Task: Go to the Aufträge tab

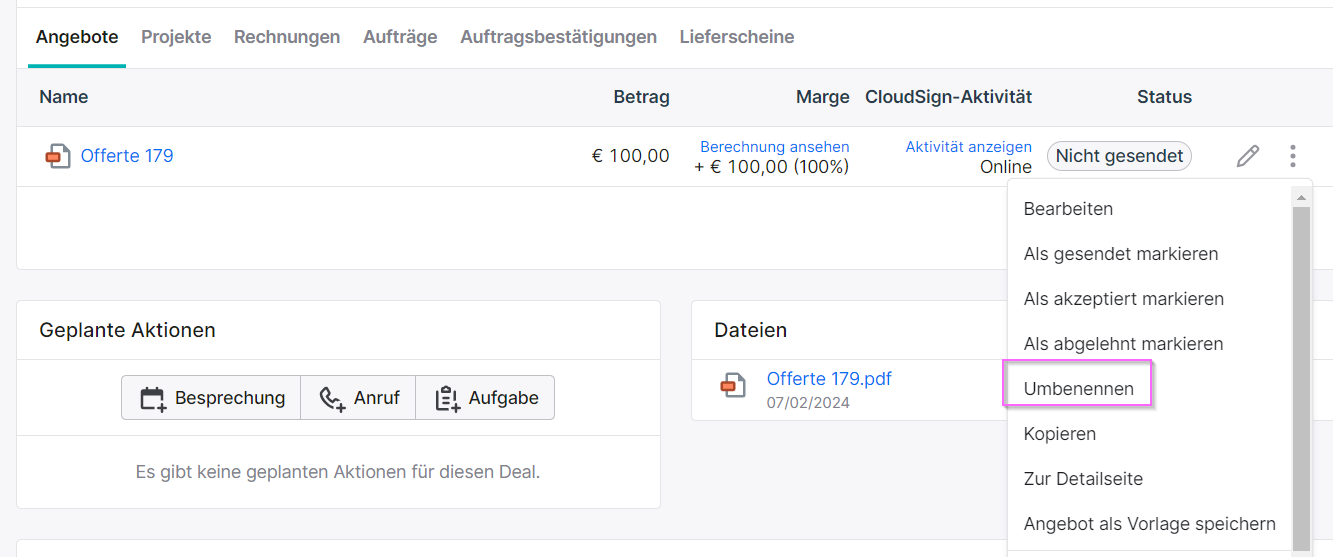Action: pyautogui.click(x=400, y=37)
